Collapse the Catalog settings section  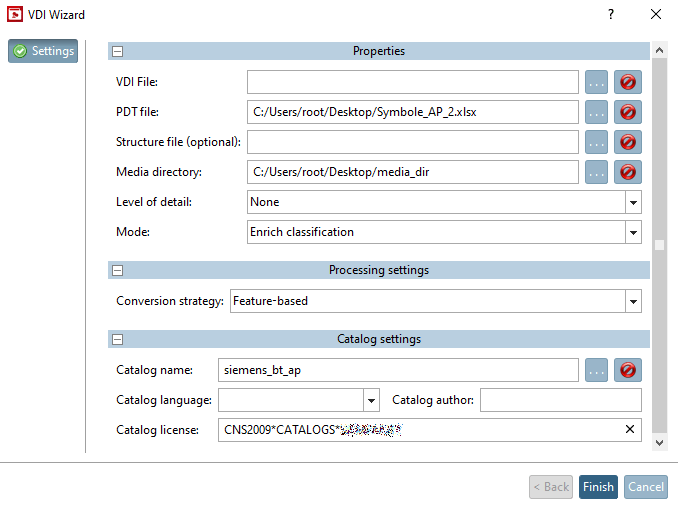coord(117,339)
